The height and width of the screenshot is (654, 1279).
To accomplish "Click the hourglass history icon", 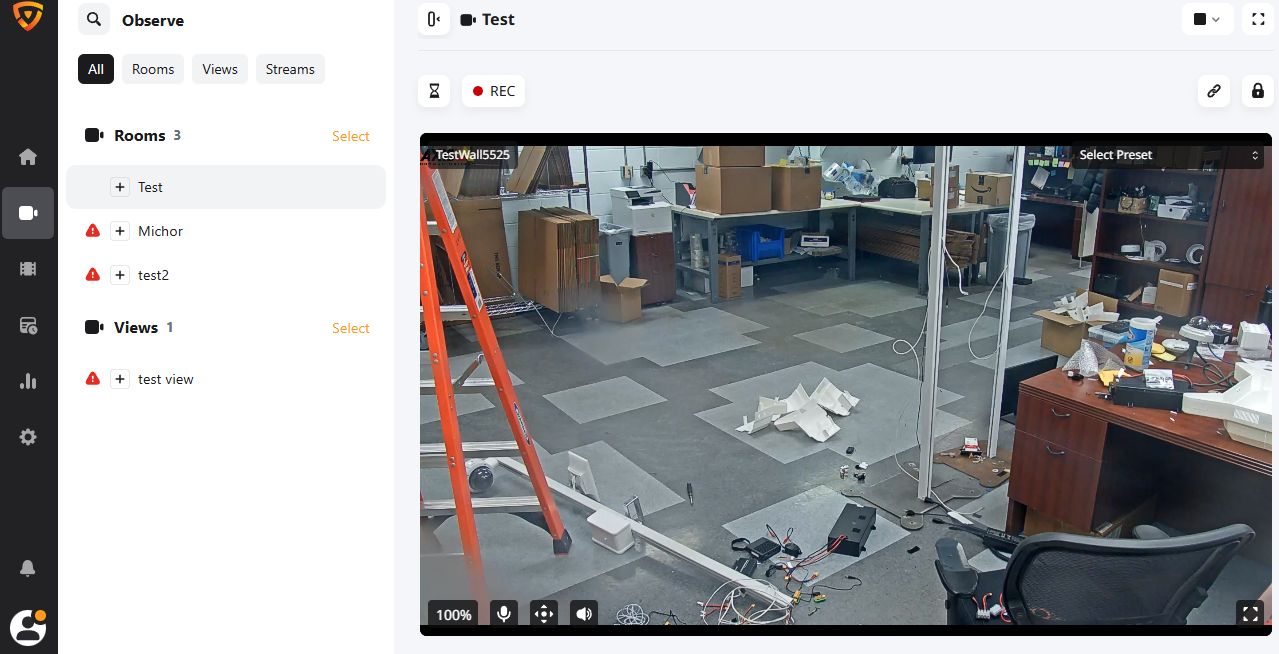I will 434,91.
